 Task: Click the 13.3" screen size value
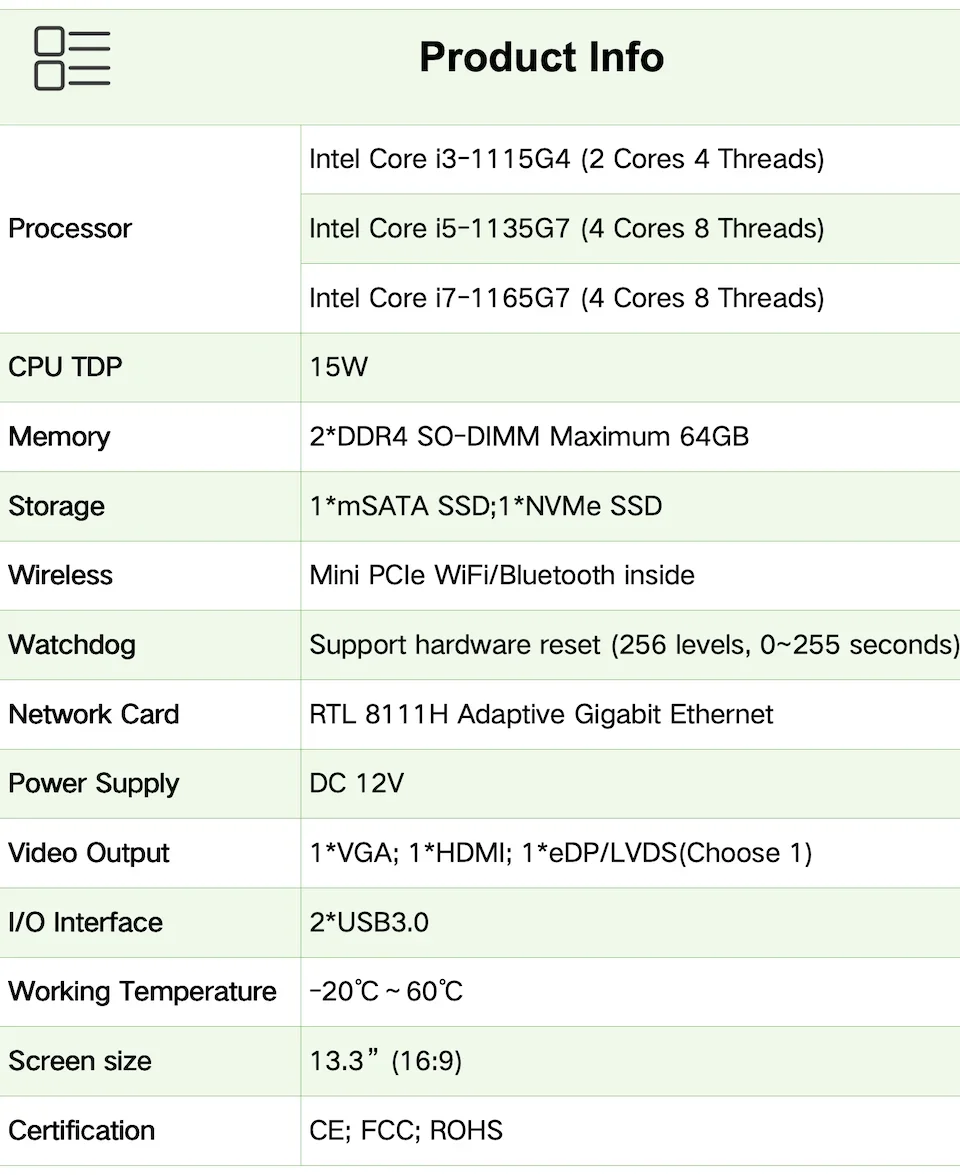386,1061
